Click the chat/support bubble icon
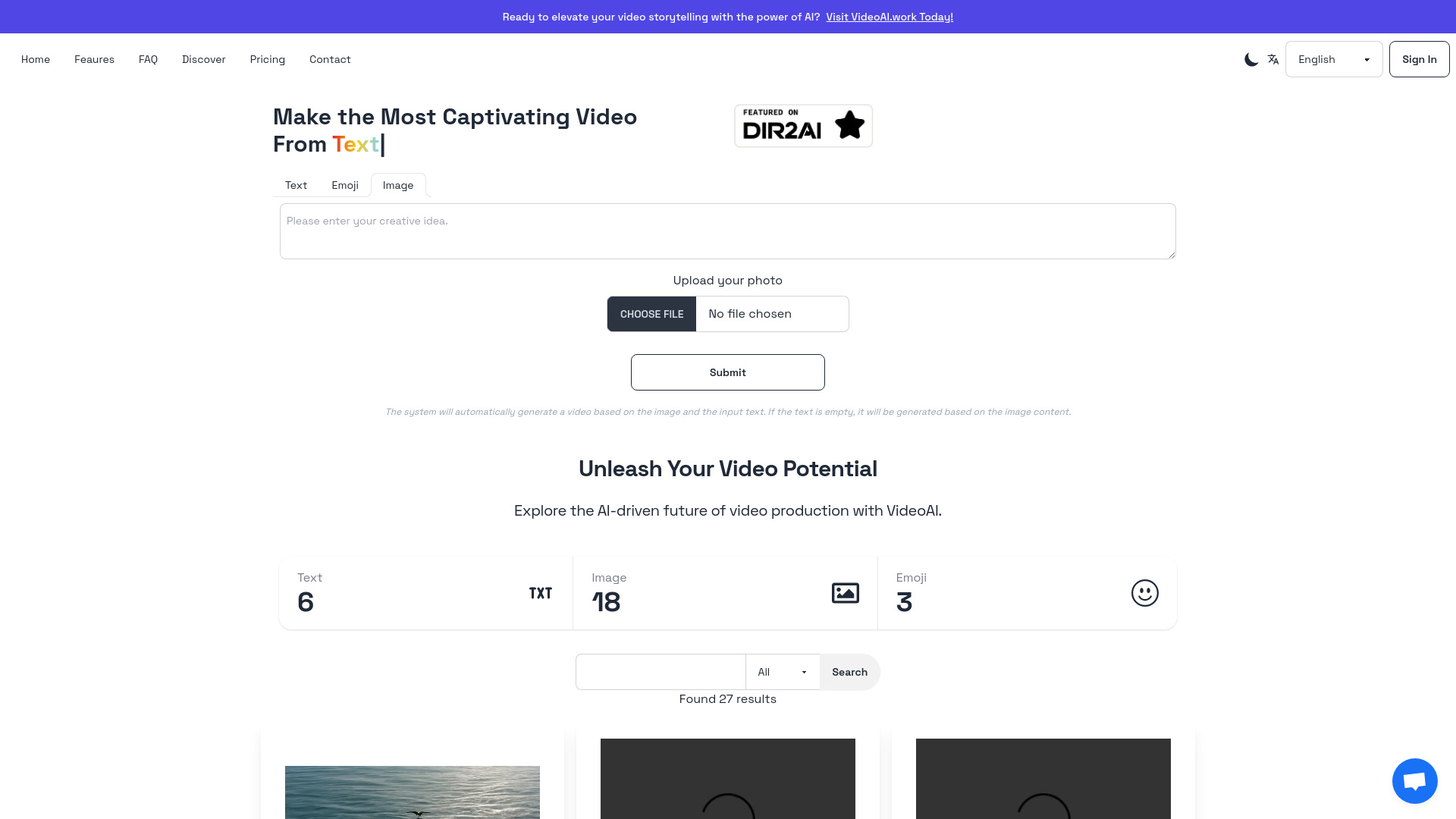The image size is (1456, 819). tap(1415, 781)
